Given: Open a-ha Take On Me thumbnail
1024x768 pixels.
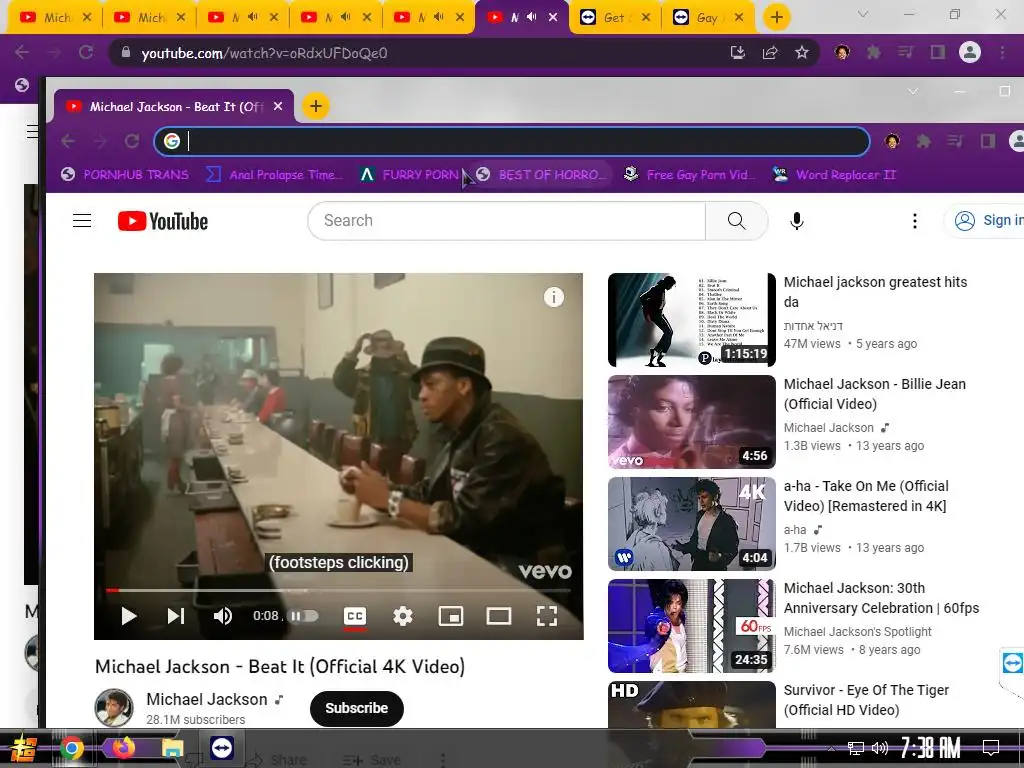Looking at the screenshot, I should click(x=692, y=524).
